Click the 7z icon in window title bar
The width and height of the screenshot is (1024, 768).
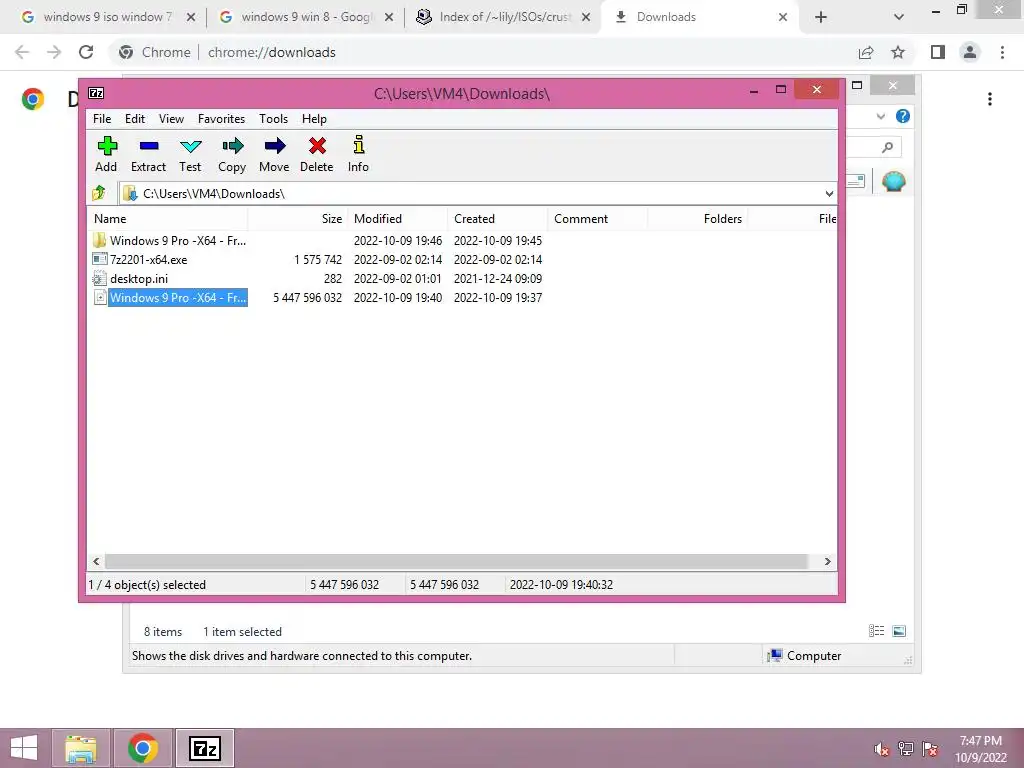click(96, 93)
